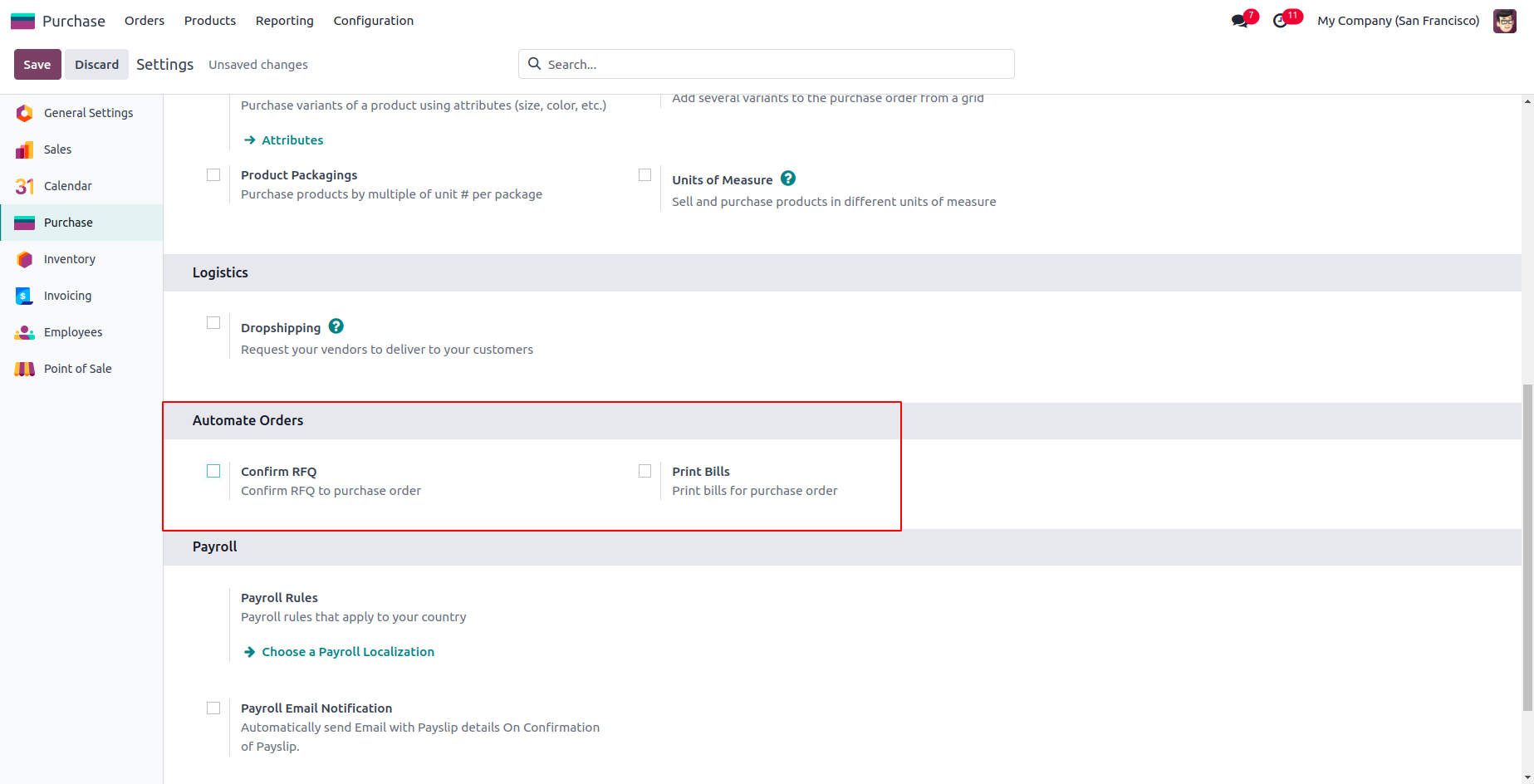
Task: Open the Orders menu
Action: (x=145, y=21)
